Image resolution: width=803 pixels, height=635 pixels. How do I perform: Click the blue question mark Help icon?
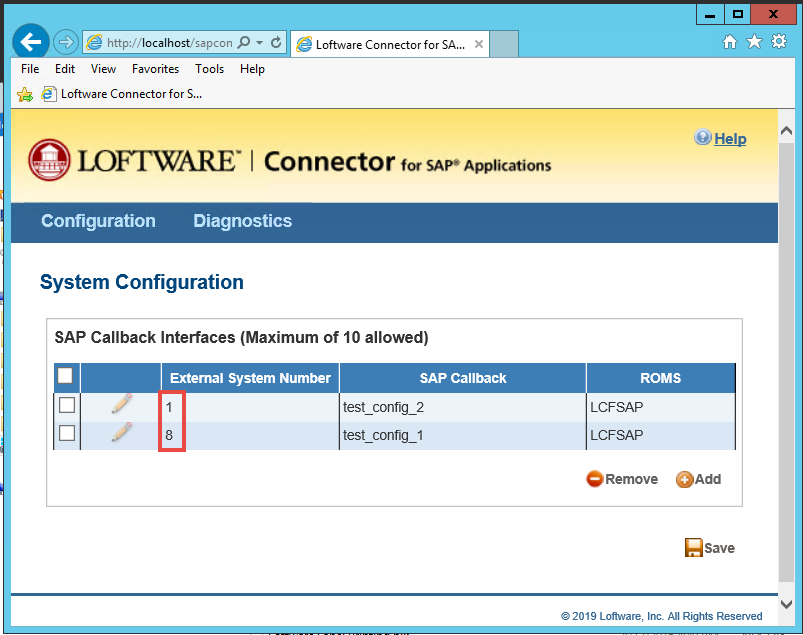(x=703, y=137)
